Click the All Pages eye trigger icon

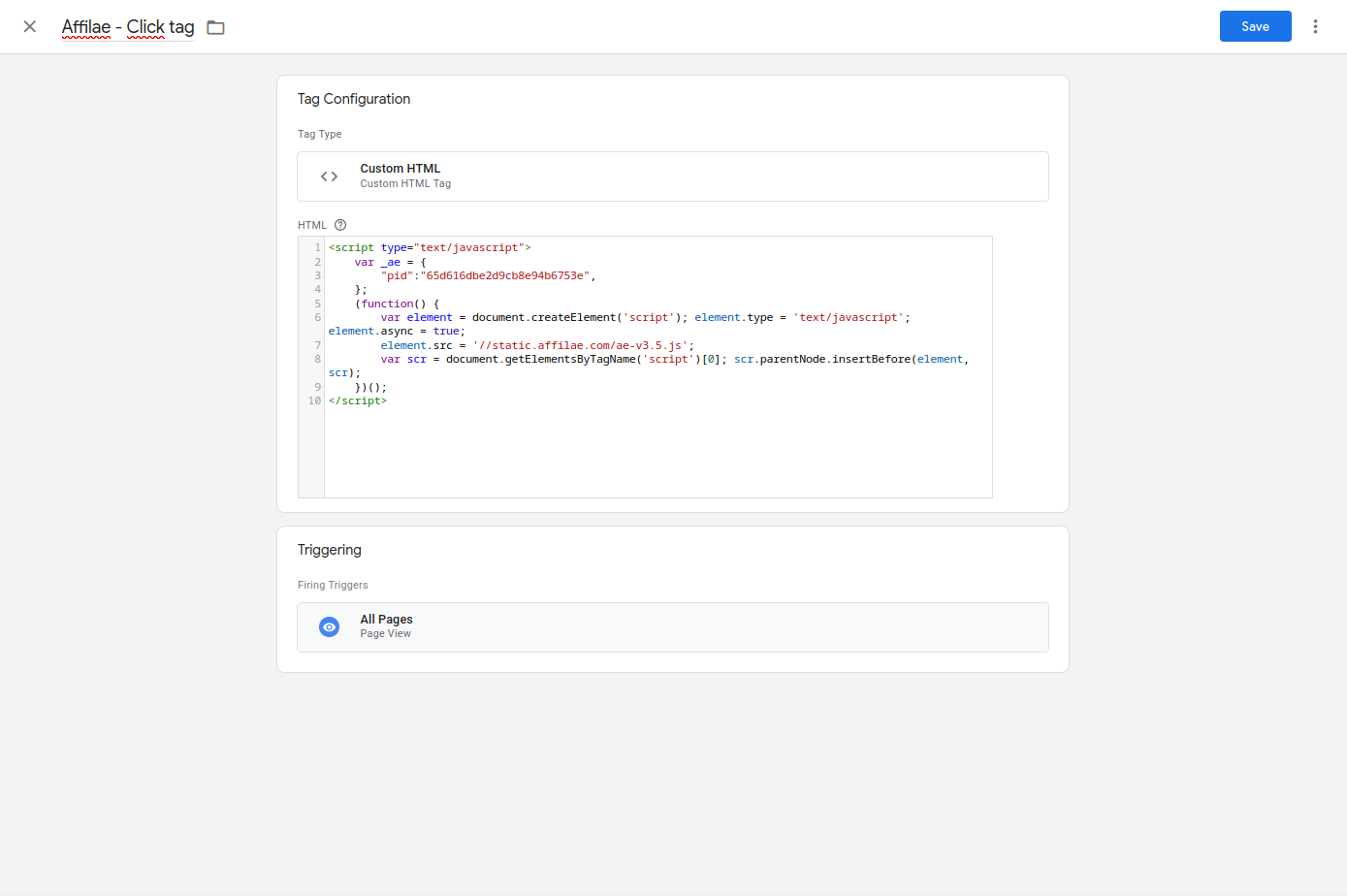coord(330,627)
